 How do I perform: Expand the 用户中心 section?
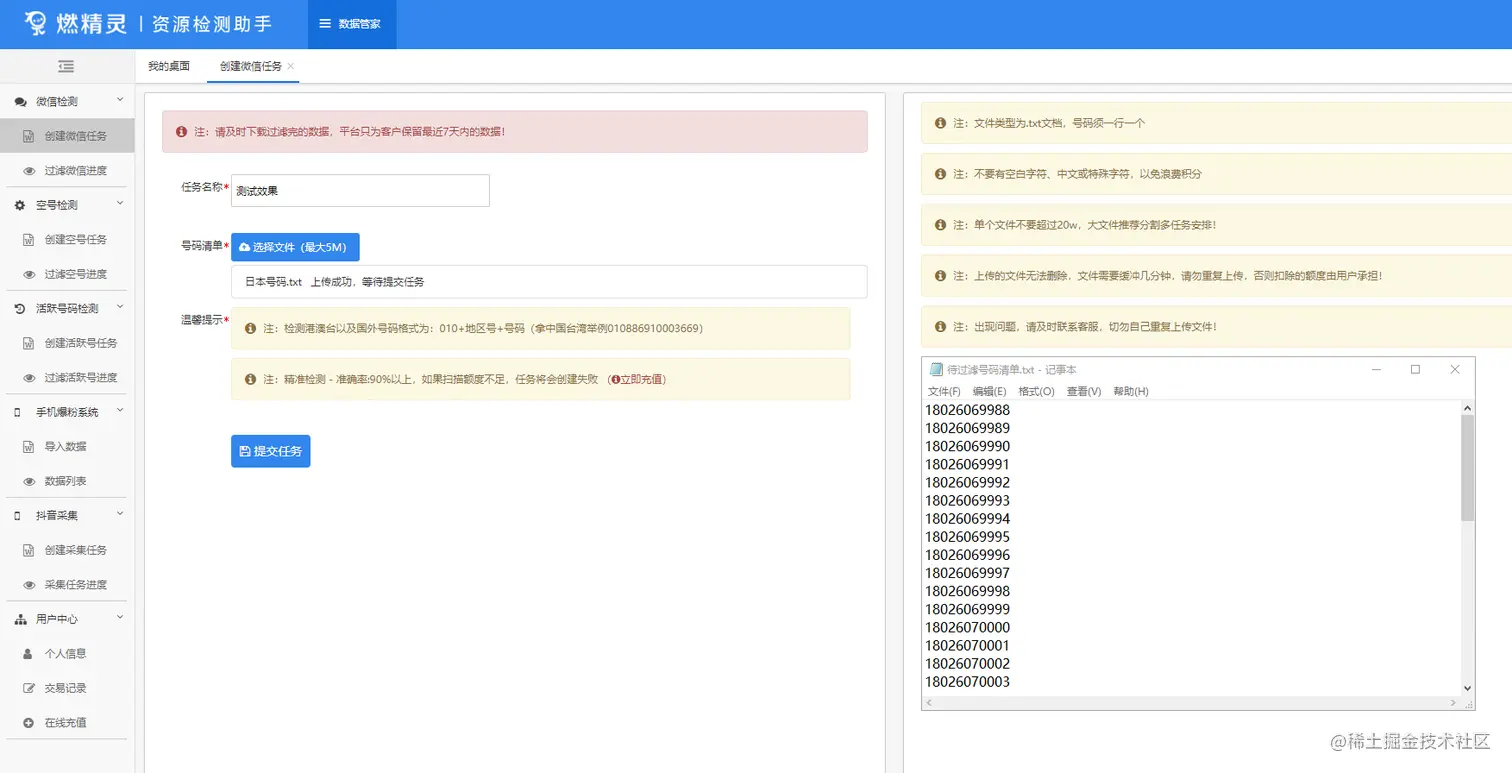pyautogui.click(x=118, y=618)
